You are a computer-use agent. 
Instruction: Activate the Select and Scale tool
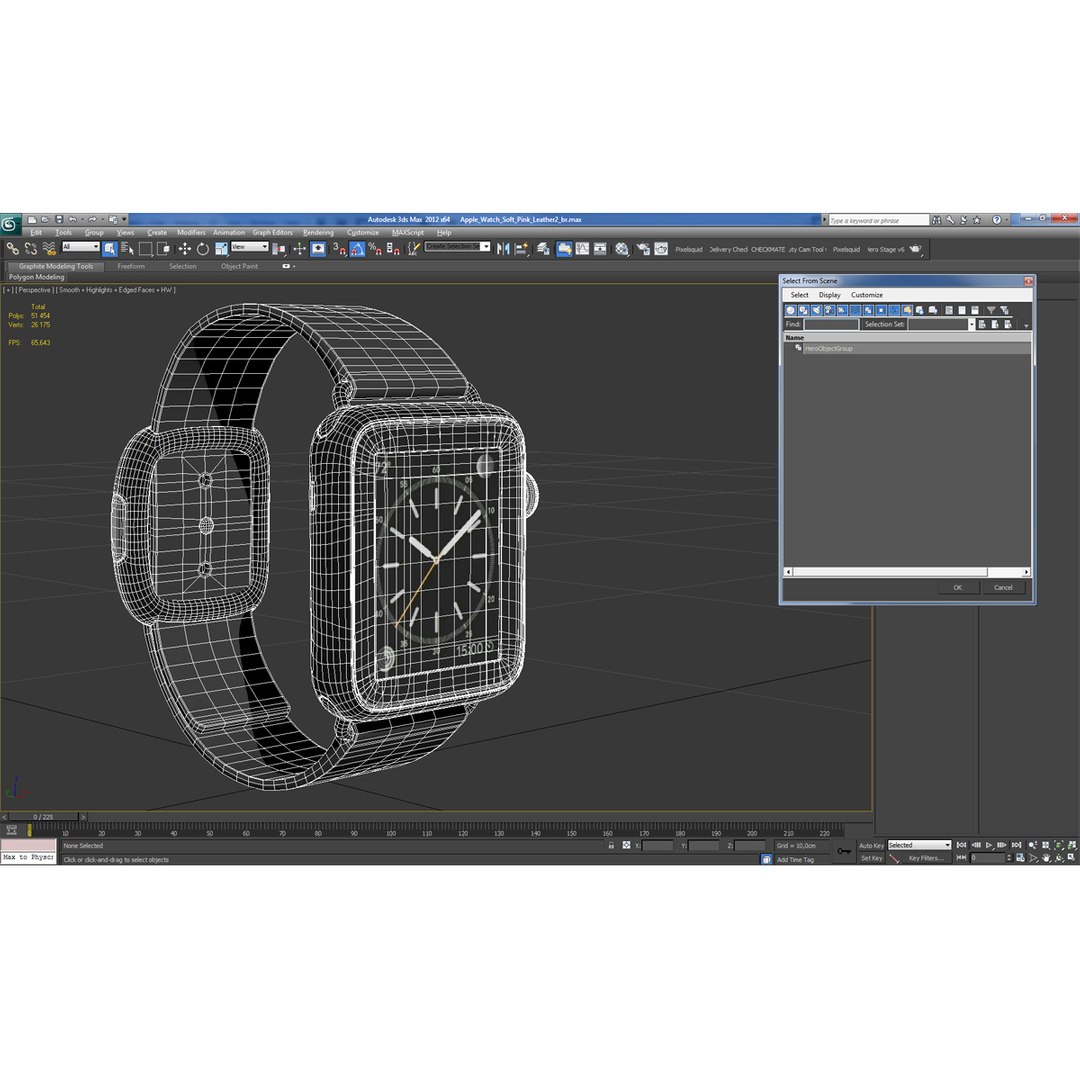coord(221,249)
